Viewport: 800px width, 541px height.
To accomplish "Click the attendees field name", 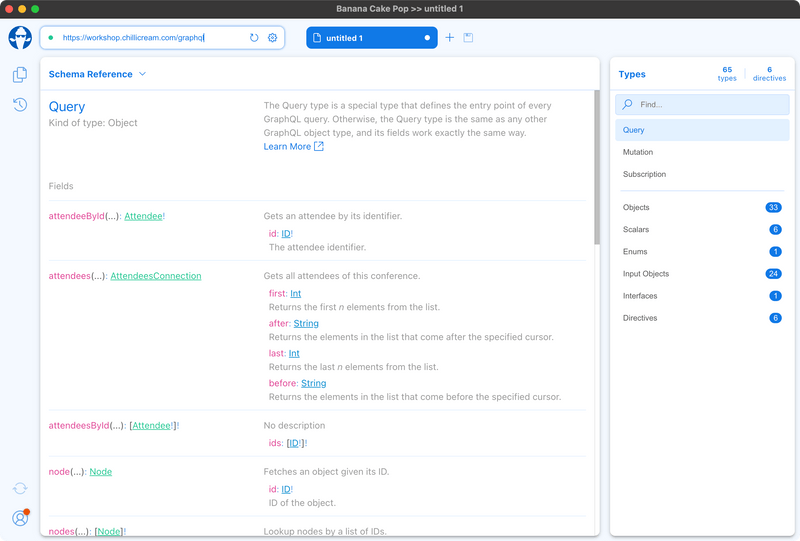I will (69, 276).
